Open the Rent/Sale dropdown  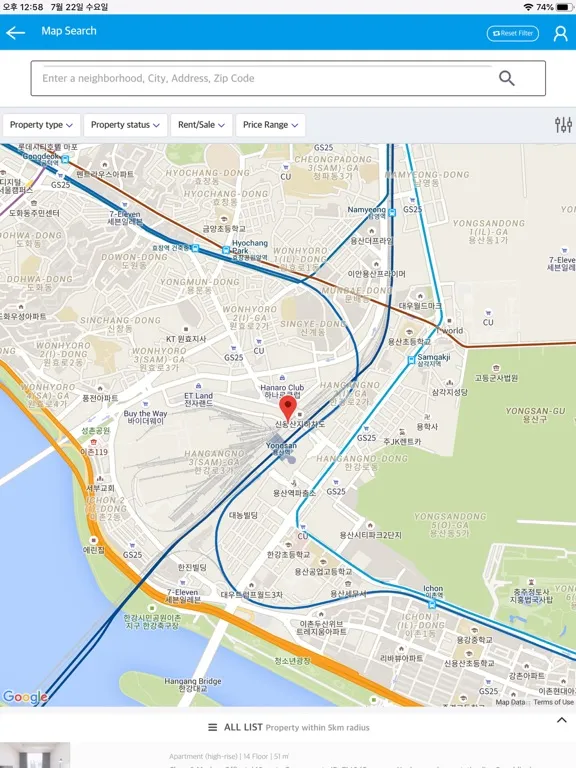201,125
